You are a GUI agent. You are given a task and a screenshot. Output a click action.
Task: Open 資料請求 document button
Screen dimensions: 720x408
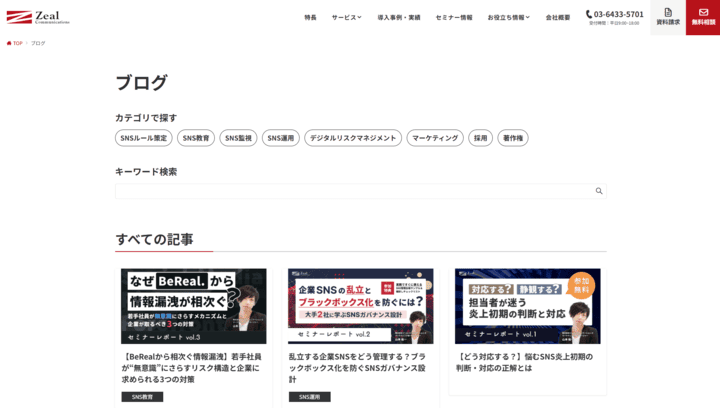668,17
